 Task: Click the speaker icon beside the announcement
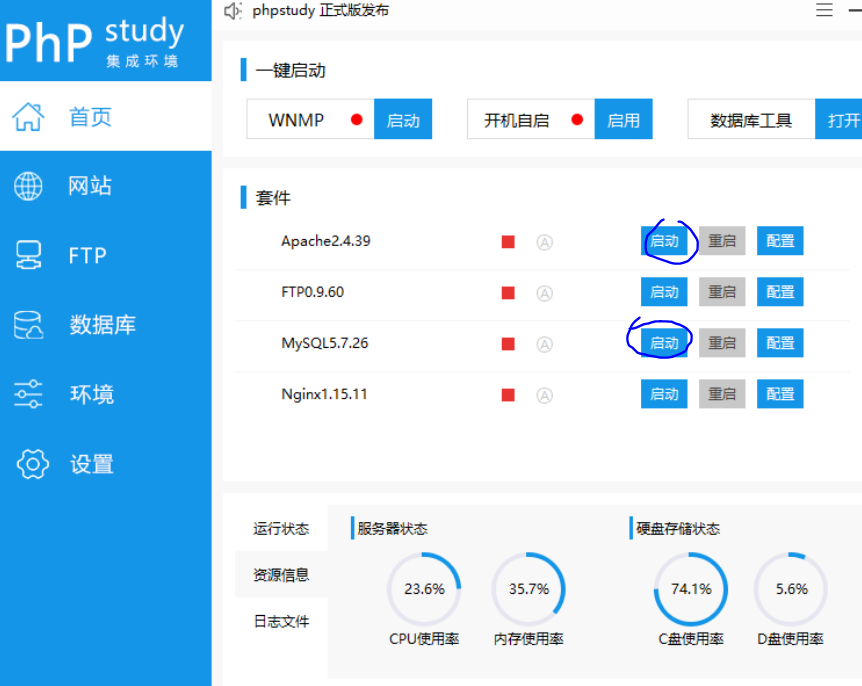pos(232,10)
